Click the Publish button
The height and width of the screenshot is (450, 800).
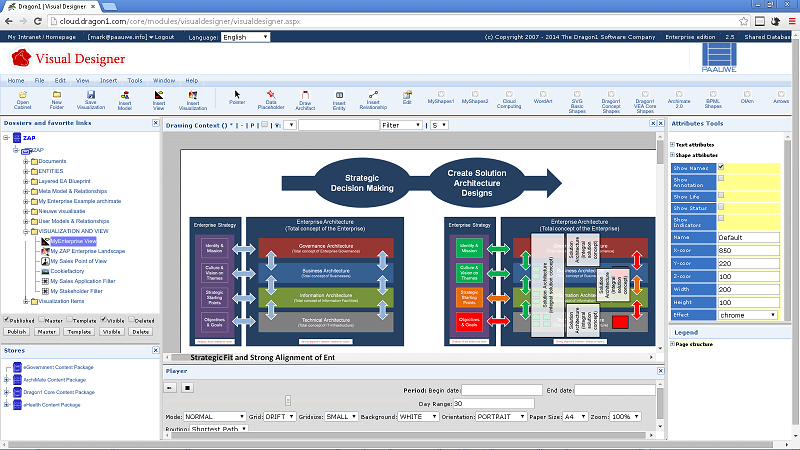16,332
